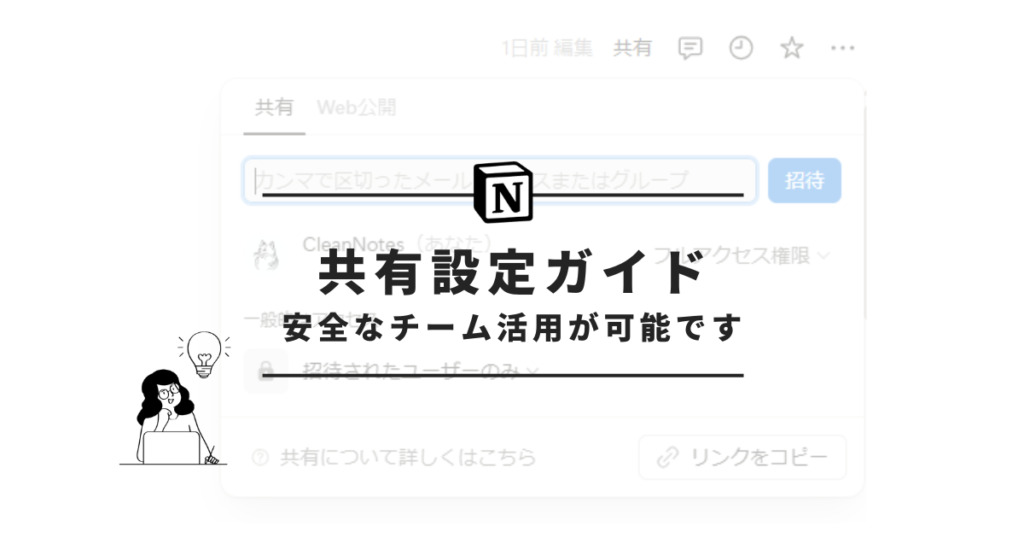1024x538 pixels.
Task: Click リンクをコピー button
Action: [x=742, y=457]
